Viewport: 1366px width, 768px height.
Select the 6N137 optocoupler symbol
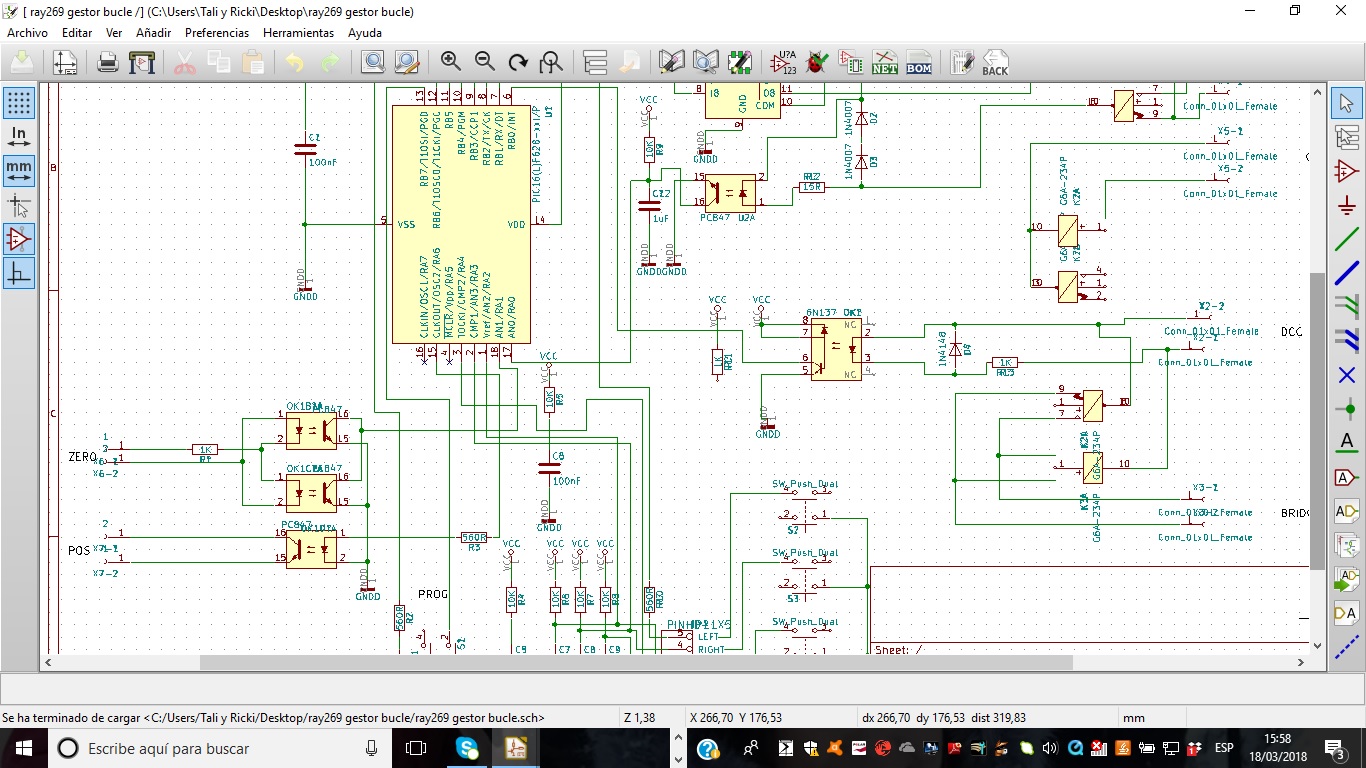click(x=836, y=348)
